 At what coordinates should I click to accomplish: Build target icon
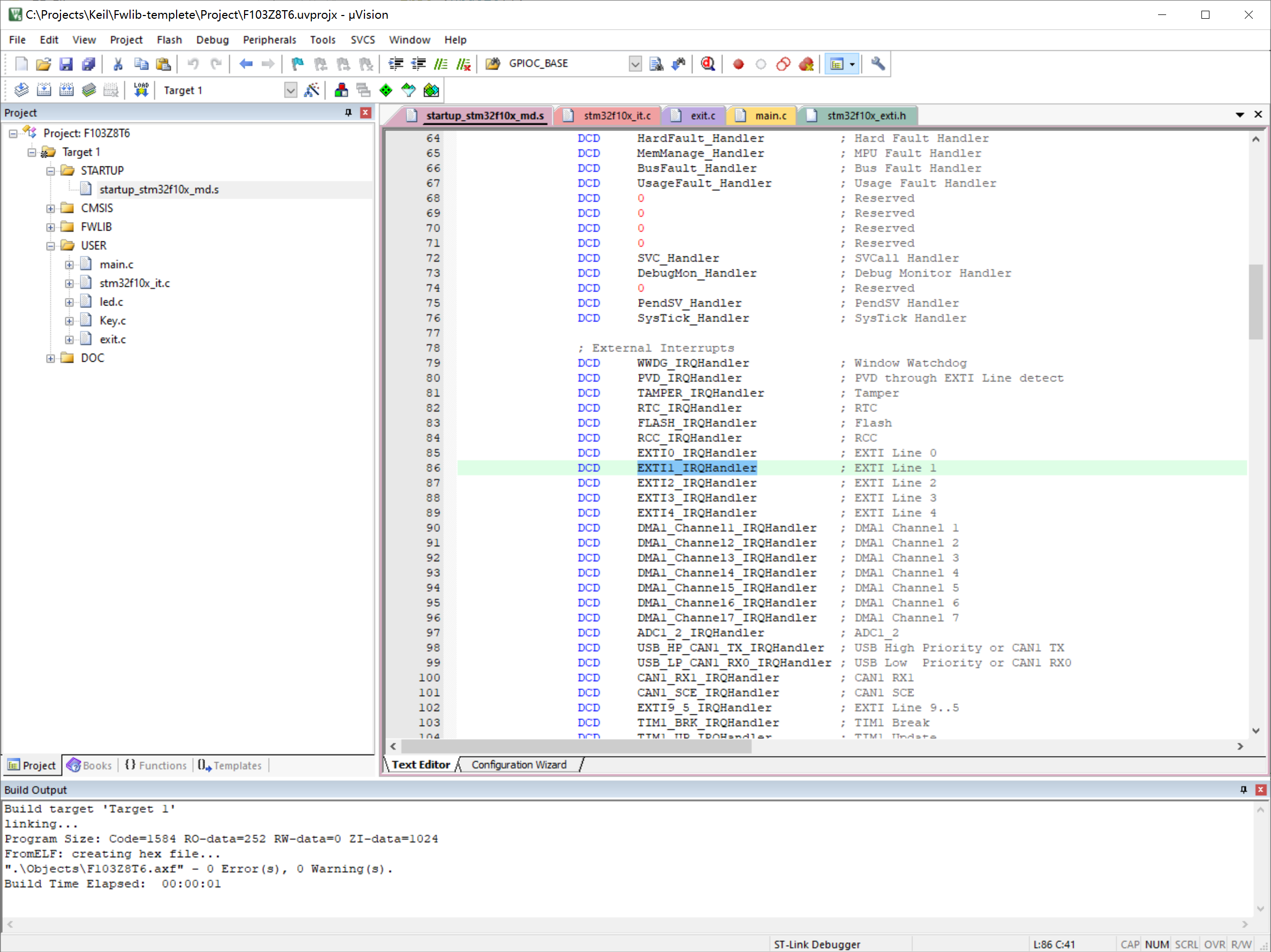tap(44, 90)
